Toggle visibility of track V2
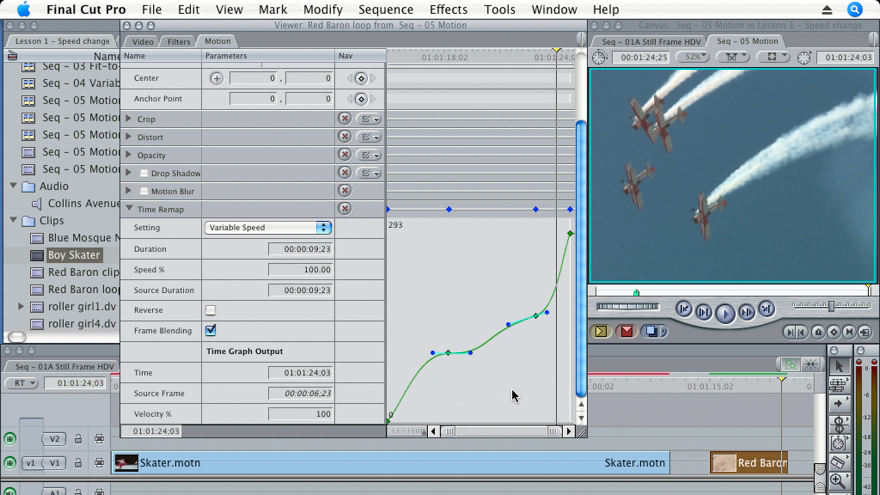The width and height of the screenshot is (880, 495). 10,439
